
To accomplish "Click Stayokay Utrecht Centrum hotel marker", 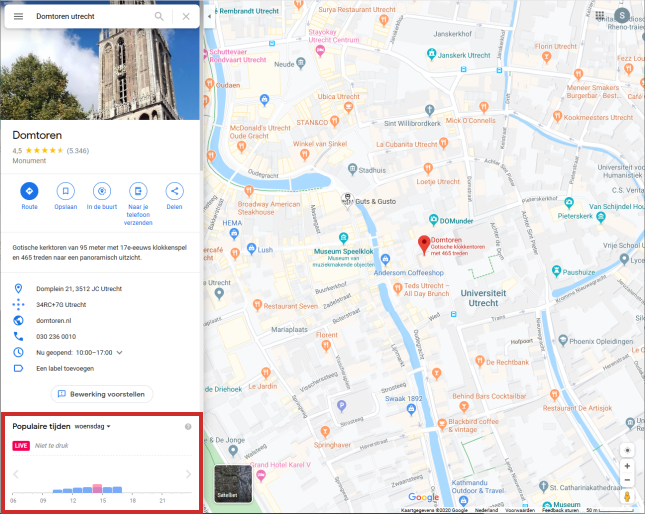I will pyautogui.click(x=320, y=51).
